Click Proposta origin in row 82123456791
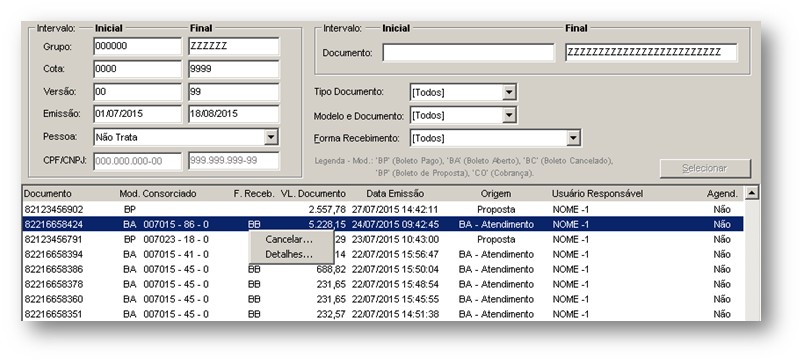The height and width of the screenshot is (363, 803). click(x=496, y=239)
